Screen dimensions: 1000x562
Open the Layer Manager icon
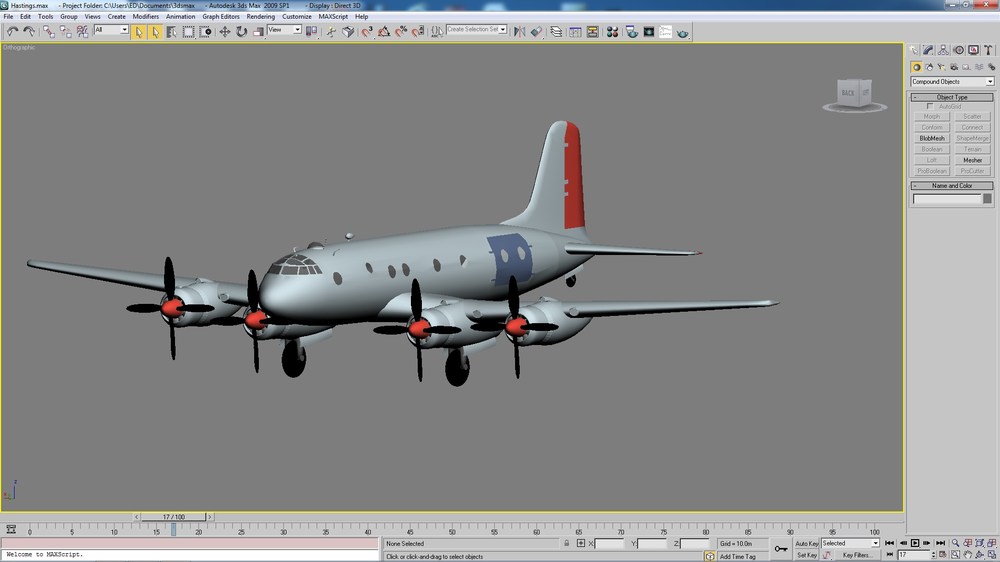coord(556,31)
